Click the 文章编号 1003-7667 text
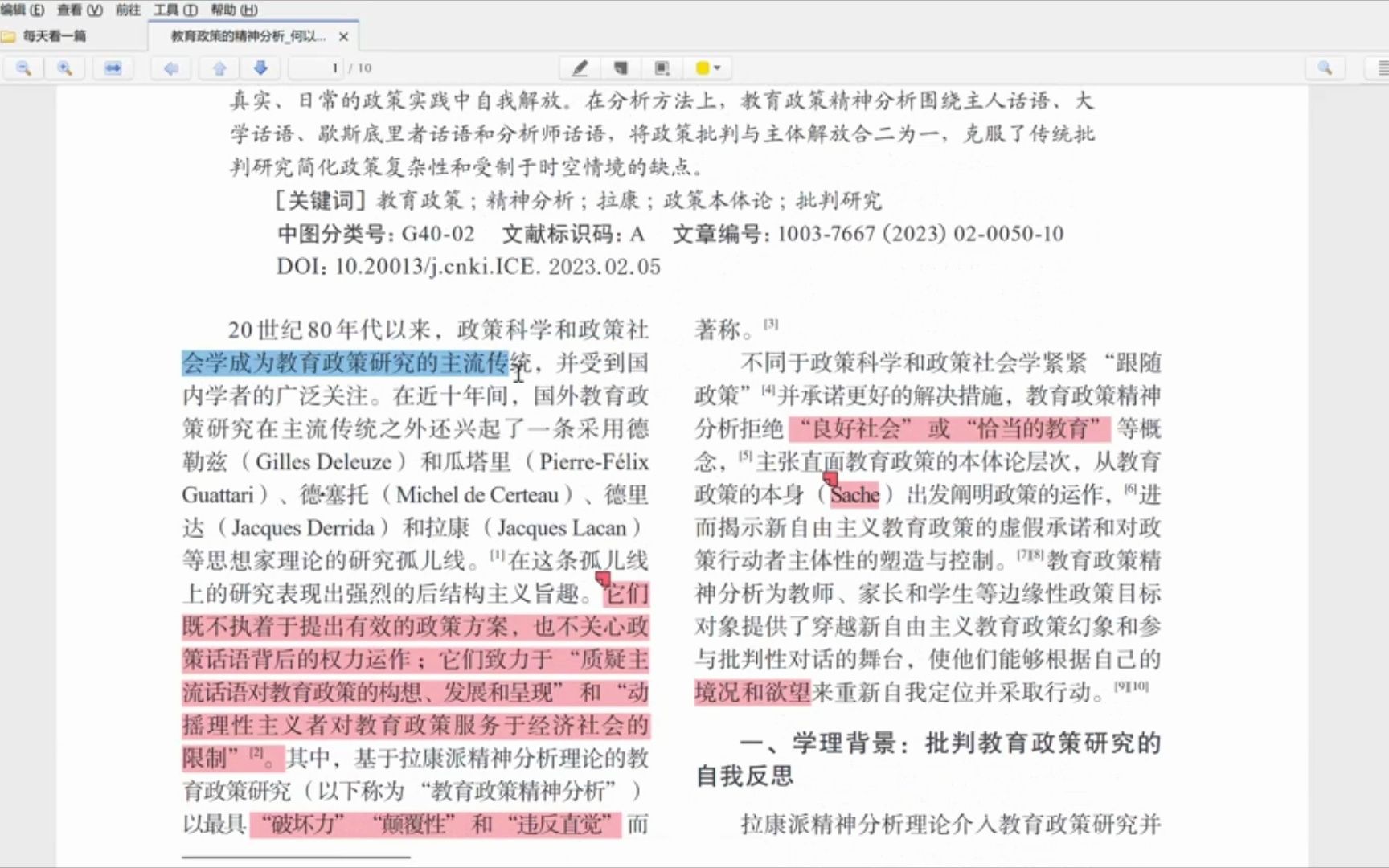Screen dimensions: 1389x868 point(868,234)
